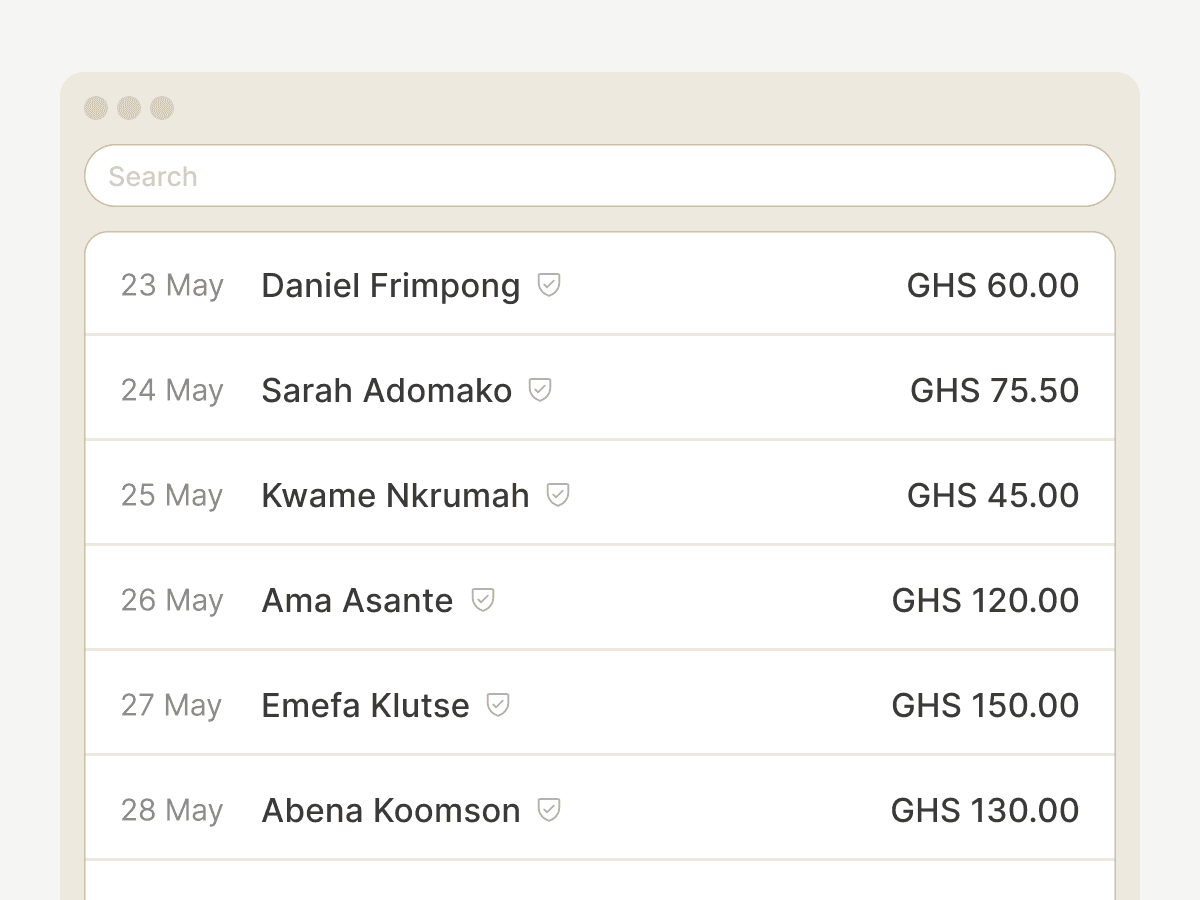
Task: Select the 25 May date label
Action: click(x=172, y=496)
